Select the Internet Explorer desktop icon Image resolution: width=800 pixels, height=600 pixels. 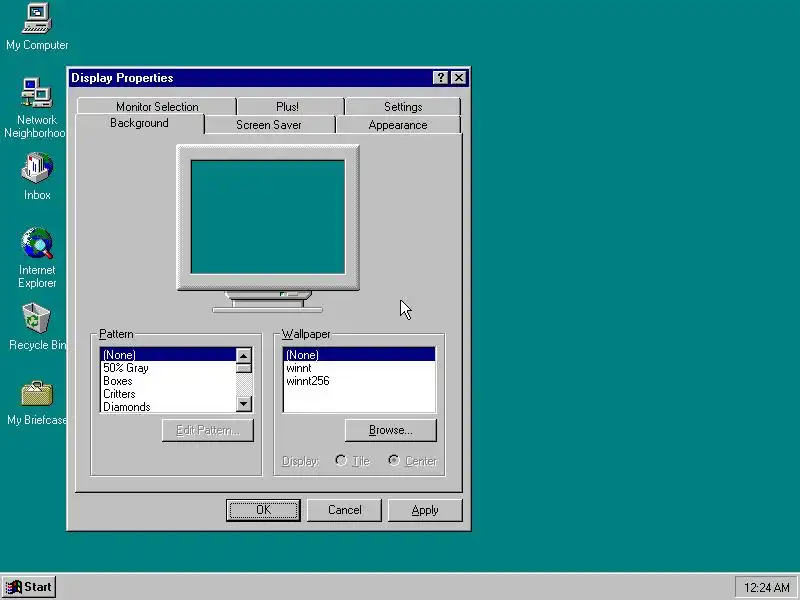(37, 258)
